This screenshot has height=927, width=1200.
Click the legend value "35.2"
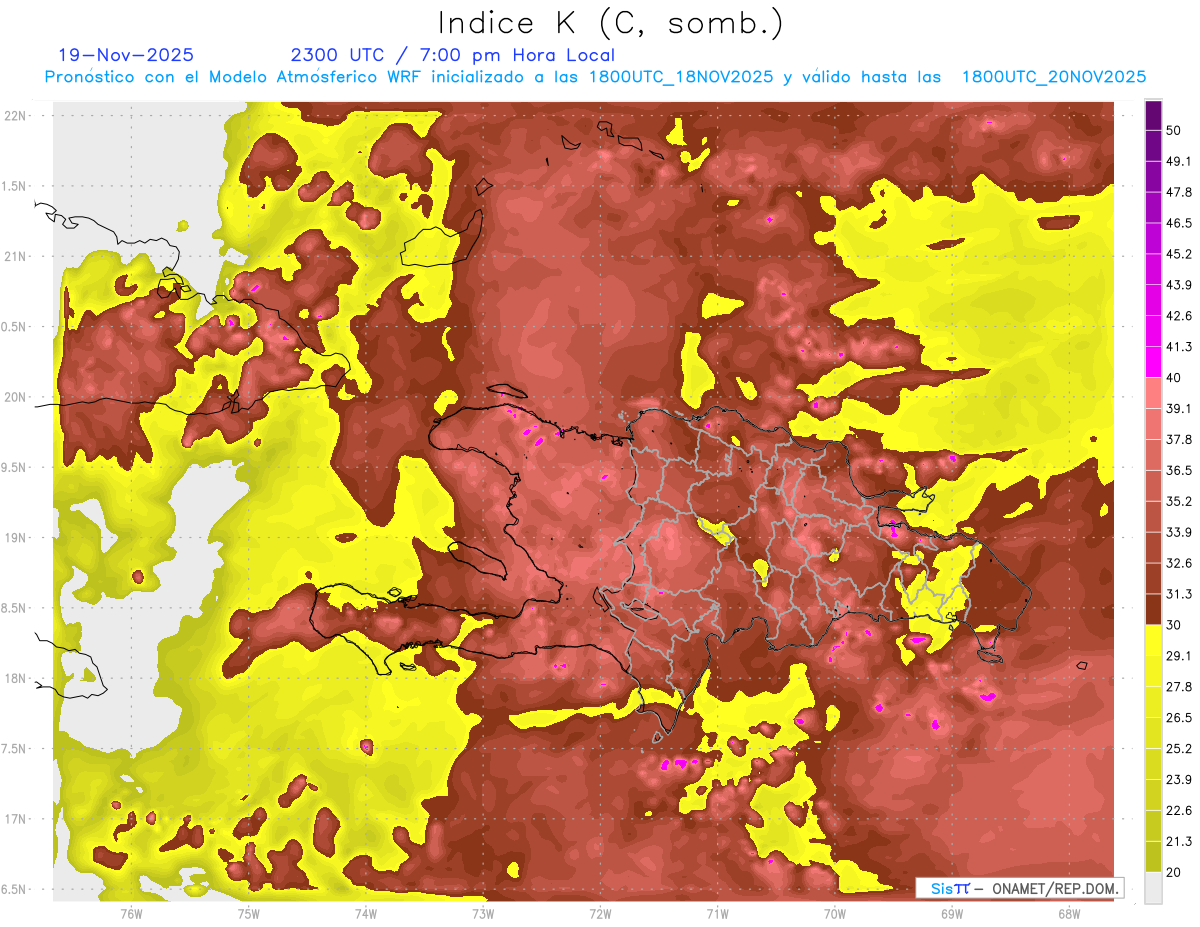pyautogui.click(x=1179, y=501)
